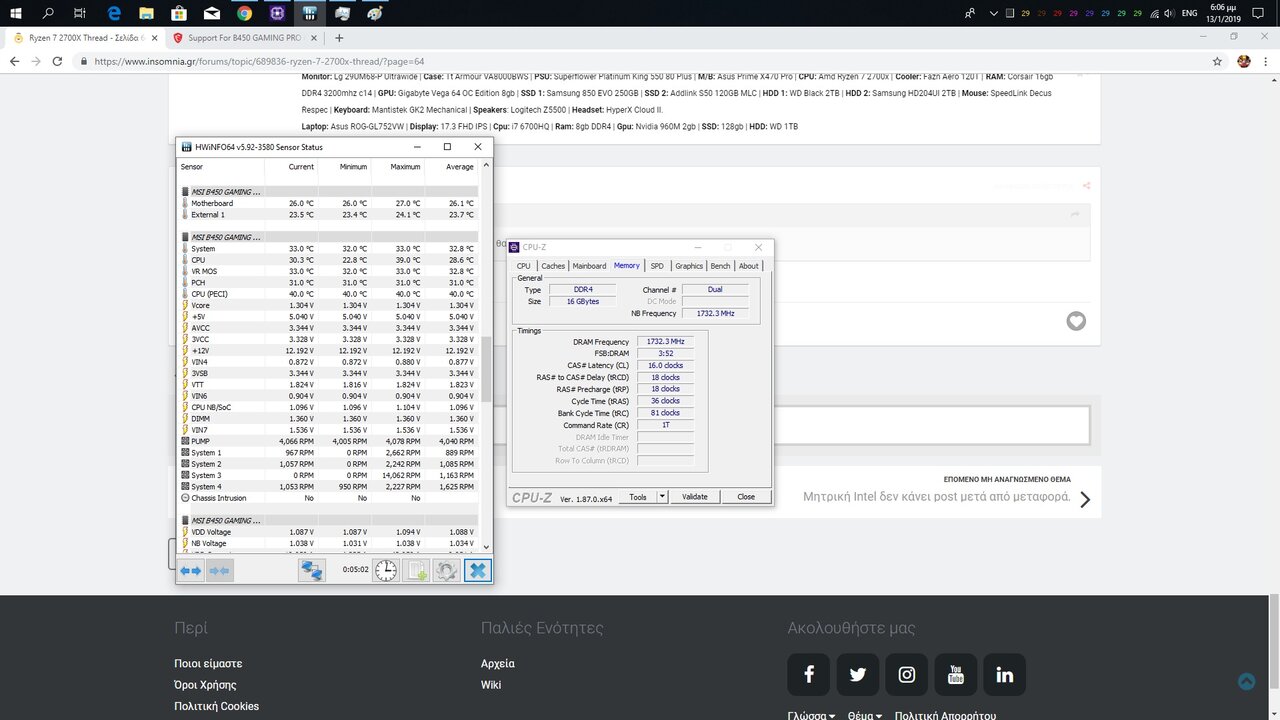
Task: Open HWiNFO sensor settings gear
Action: (x=447, y=570)
